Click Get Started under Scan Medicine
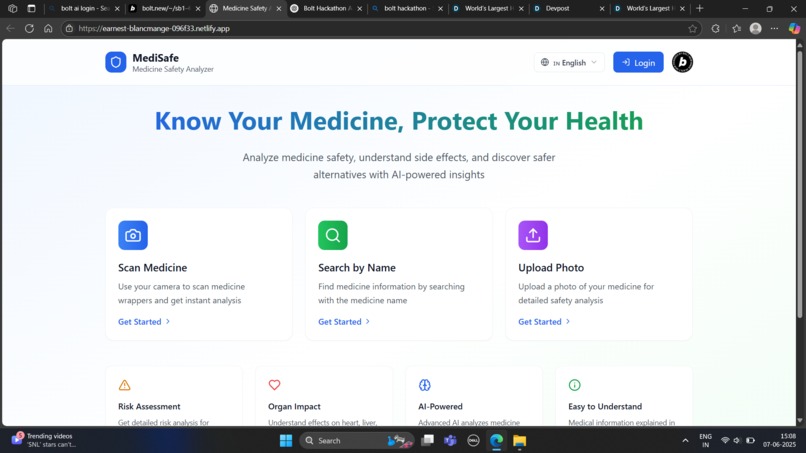The width and height of the screenshot is (806, 453). (x=144, y=321)
